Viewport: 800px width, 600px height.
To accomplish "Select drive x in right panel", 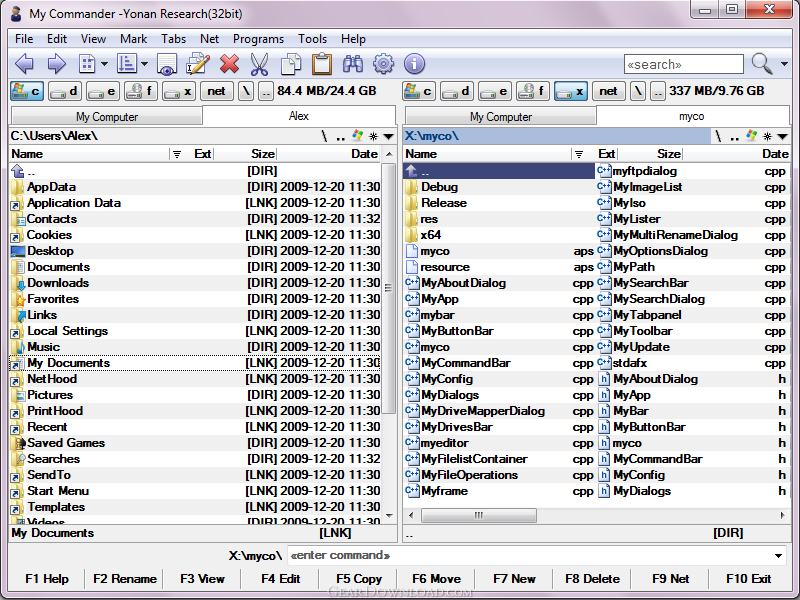I will point(570,91).
